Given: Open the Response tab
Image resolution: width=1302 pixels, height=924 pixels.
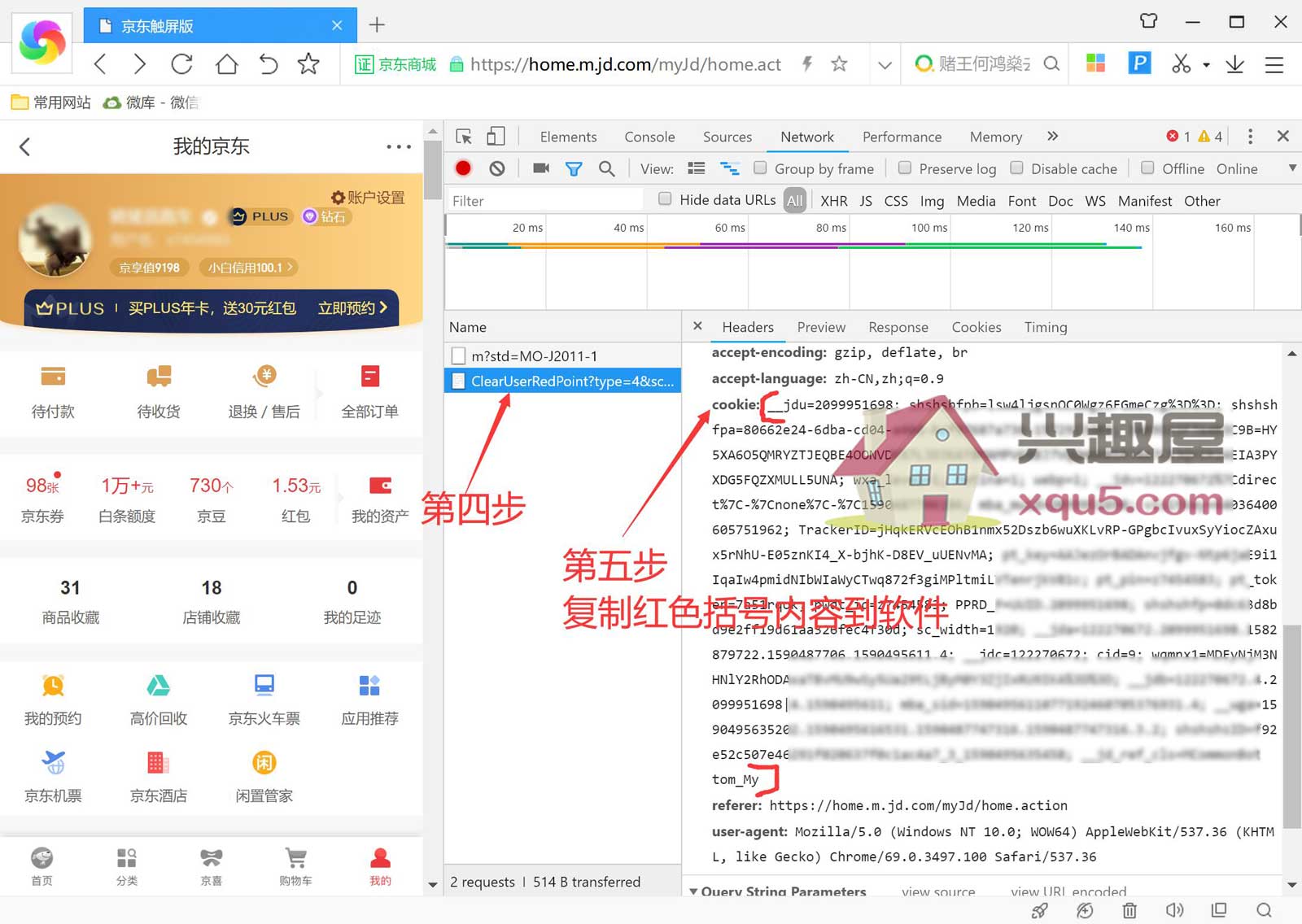Looking at the screenshot, I should pyautogui.click(x=898, y=327).
